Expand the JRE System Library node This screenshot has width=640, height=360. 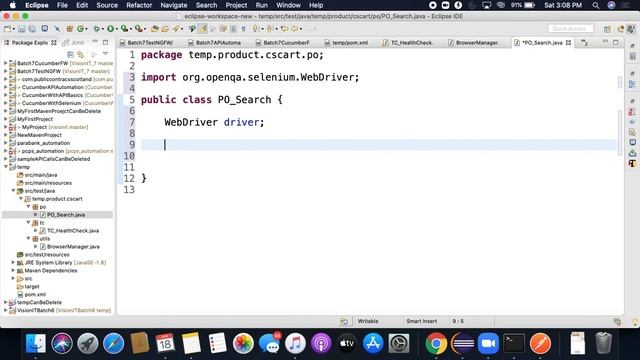click(13, 262)
